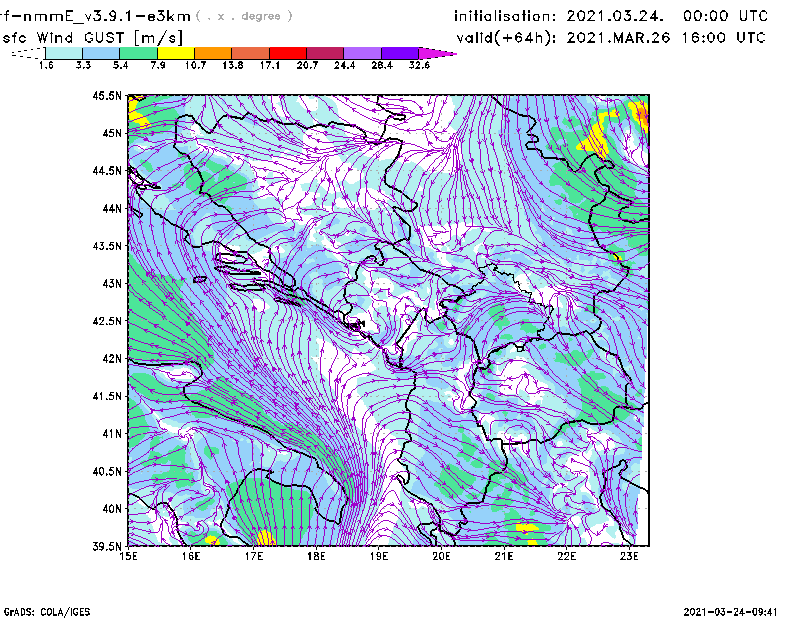800x618 pixels.
Task: Click the '15E' longitude label
Action: pos(128,556)
